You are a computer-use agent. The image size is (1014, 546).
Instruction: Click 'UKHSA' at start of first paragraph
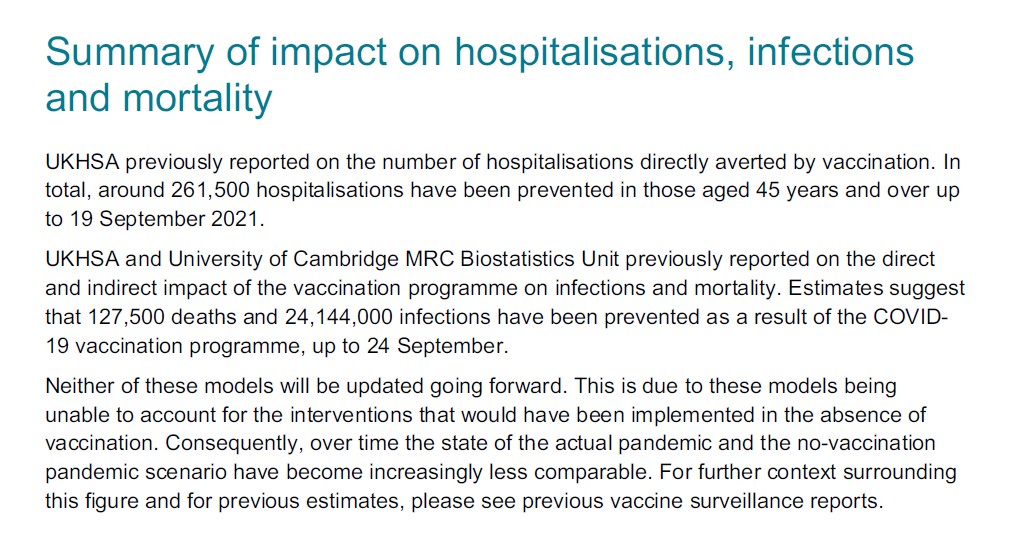tap(82, 162)
